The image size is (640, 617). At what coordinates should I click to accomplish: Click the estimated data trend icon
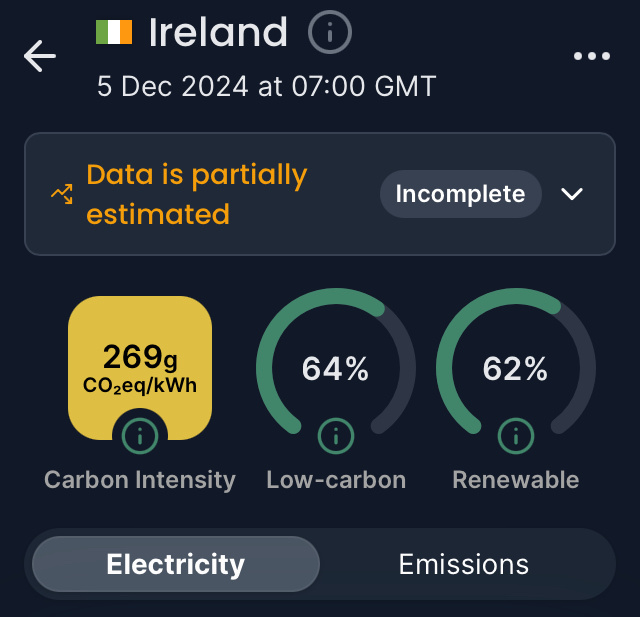click(x=62, y=194)
